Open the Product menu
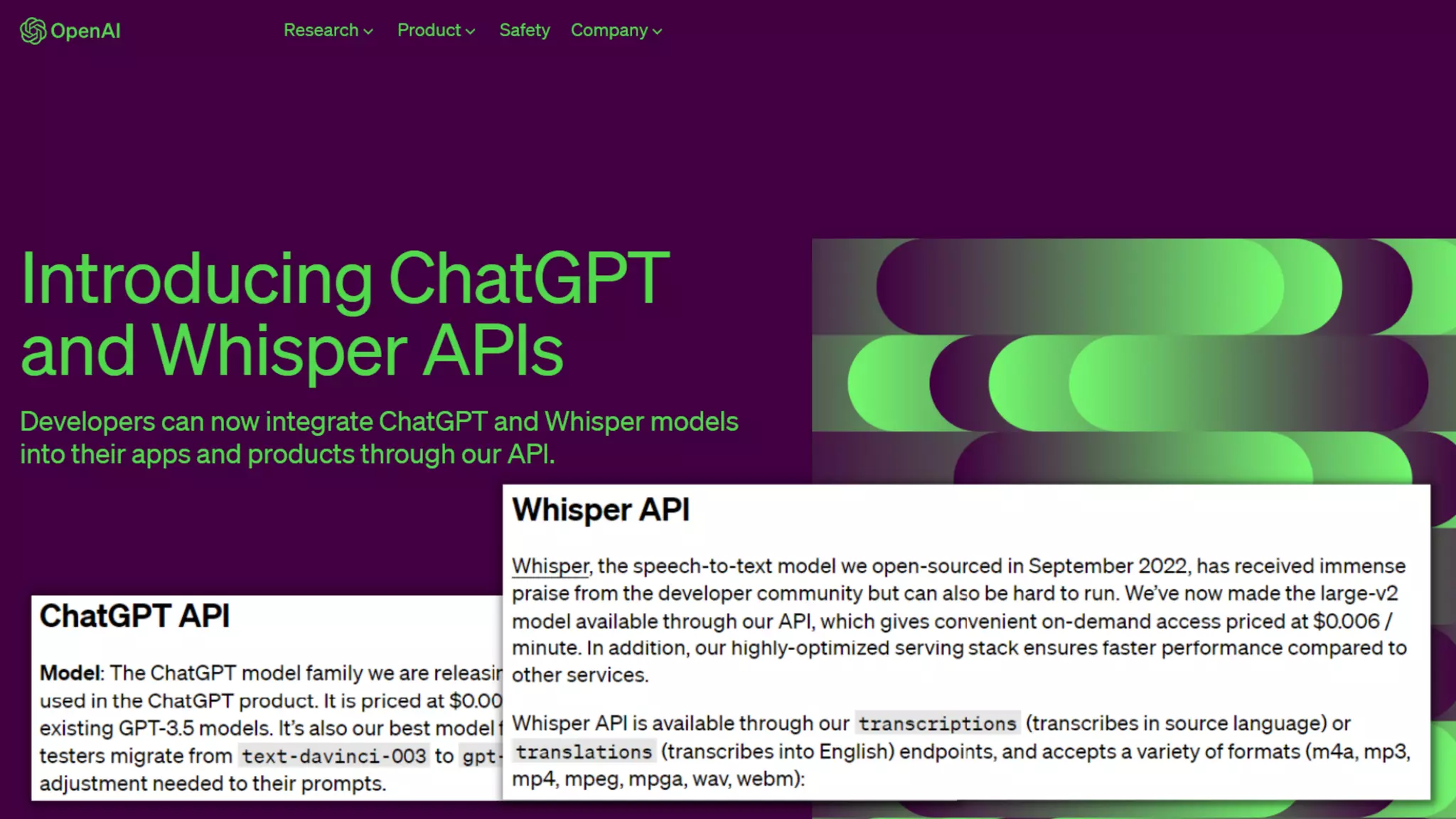The height and width of the screenshot is (819, 1456). pos(429,31)
